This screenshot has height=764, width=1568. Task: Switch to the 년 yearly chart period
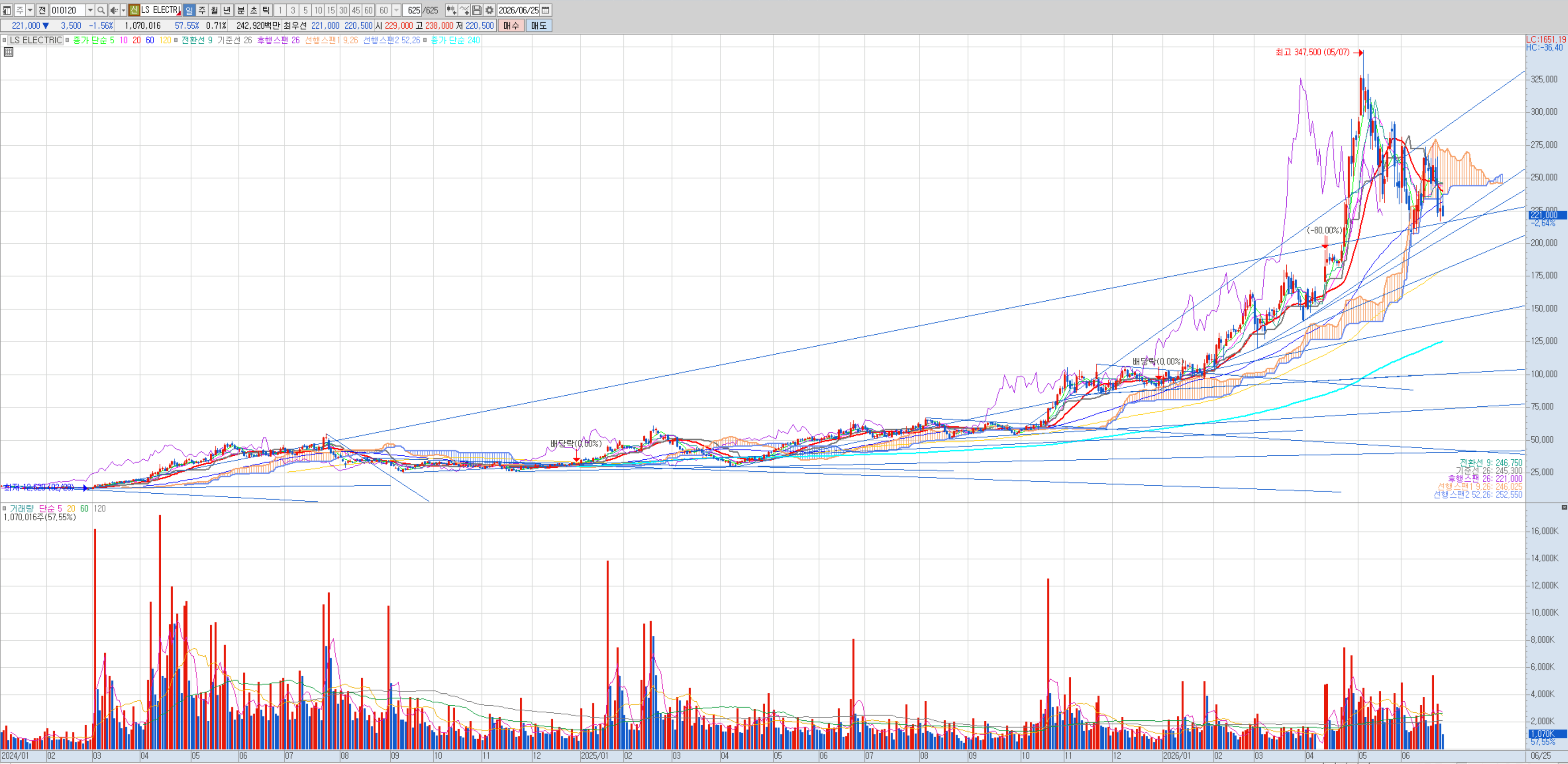click(x=227, y=10)
